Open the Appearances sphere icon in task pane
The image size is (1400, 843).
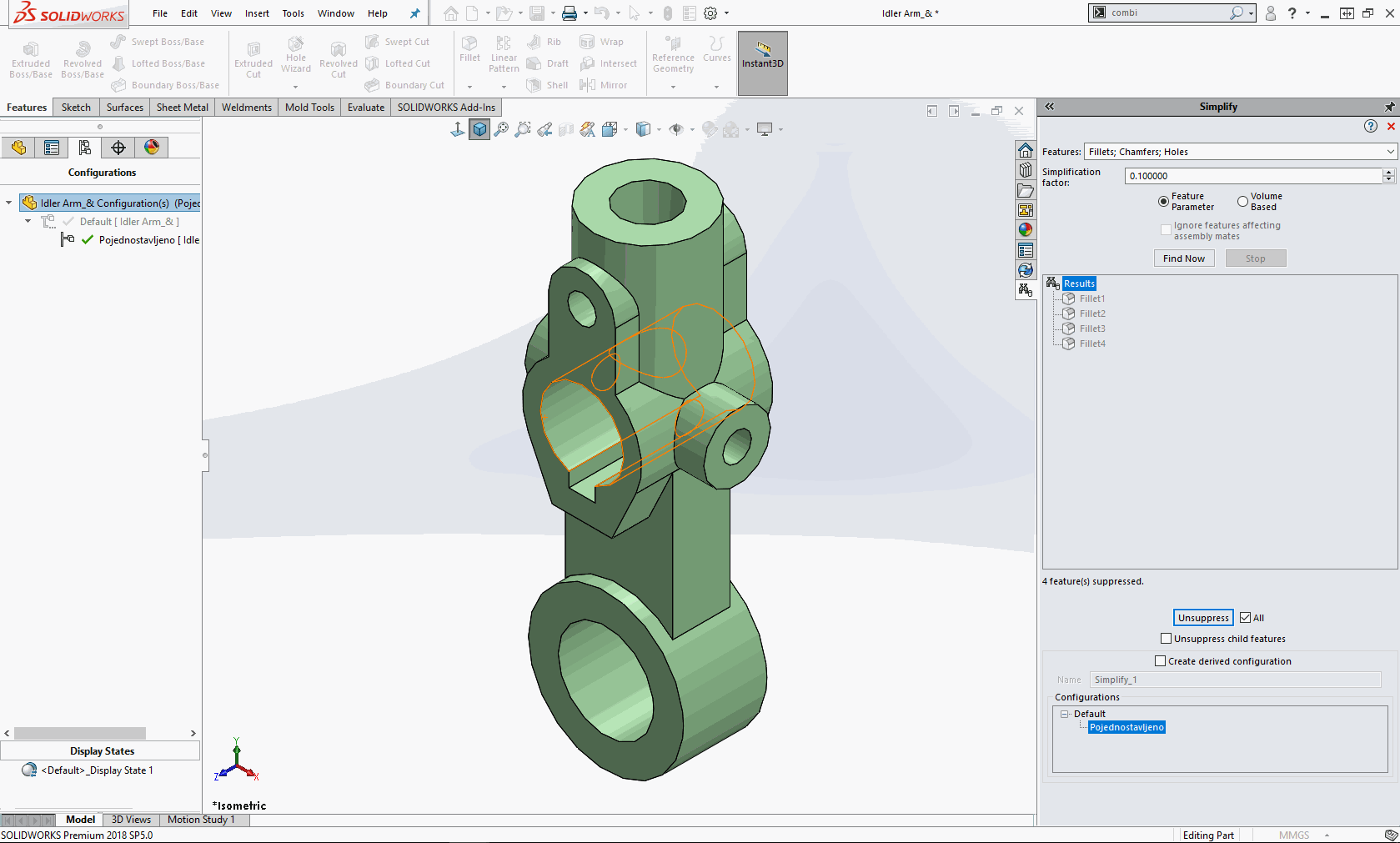[1026, 230]
